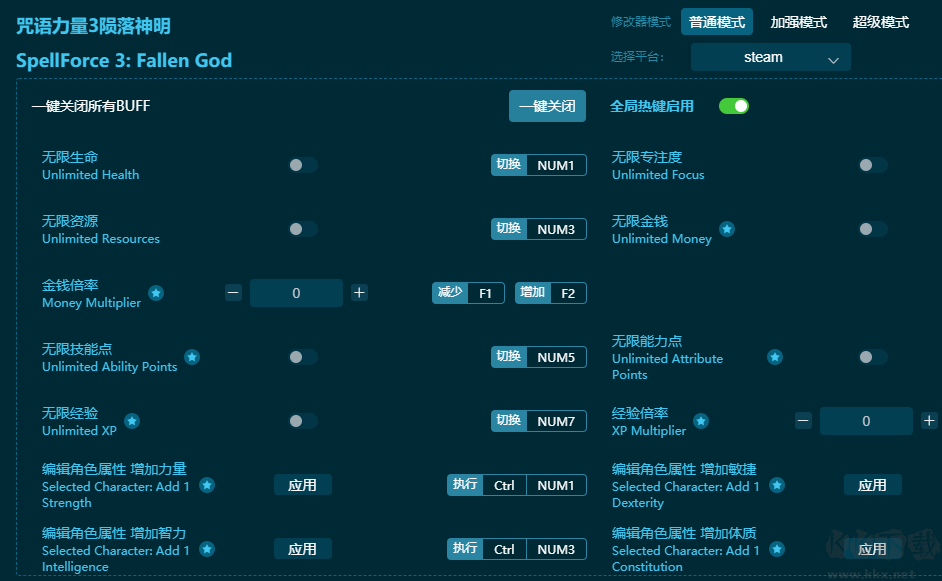Click Unlimited Health label text
Viewport: 942px width, 581px height.
91,175
